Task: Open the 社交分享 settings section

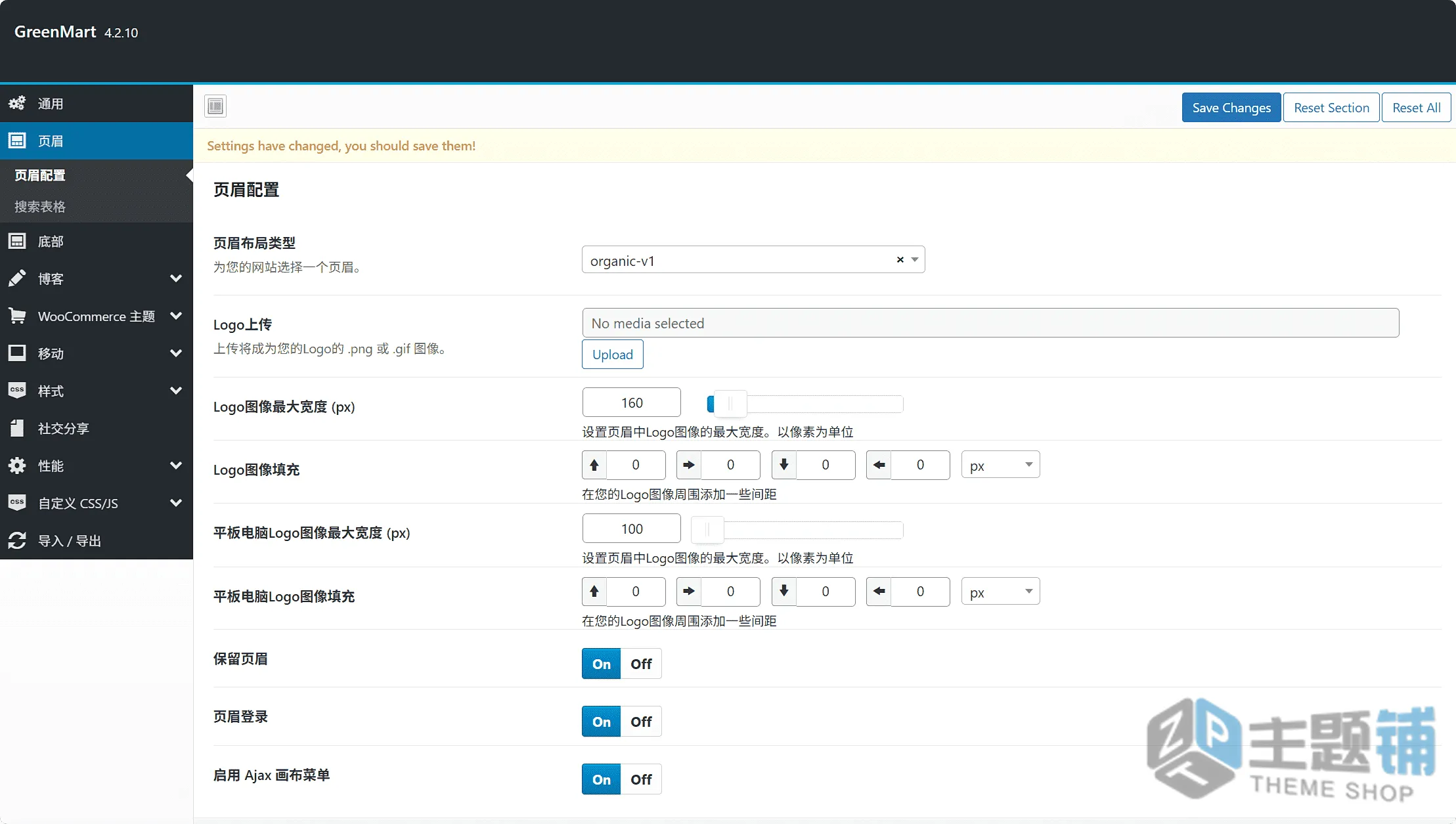Action: tap(97, 428)
